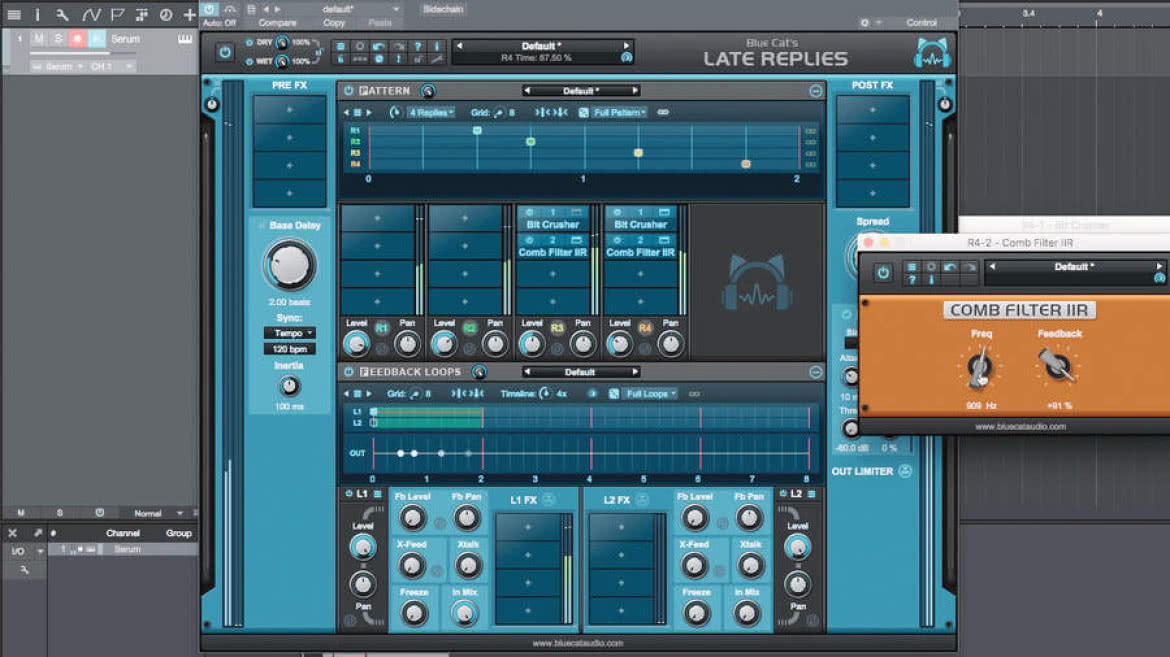Viewport: 1170px width, 657px height.
Task: Collapse the Pattern section with the minus icon
Action: coord(816,91)
